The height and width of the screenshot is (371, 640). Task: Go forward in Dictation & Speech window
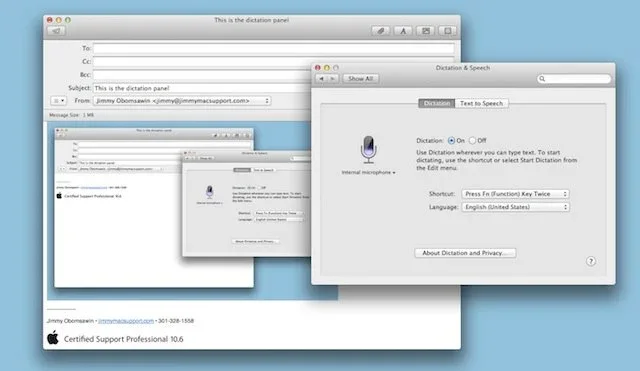(x=333, y=78)
